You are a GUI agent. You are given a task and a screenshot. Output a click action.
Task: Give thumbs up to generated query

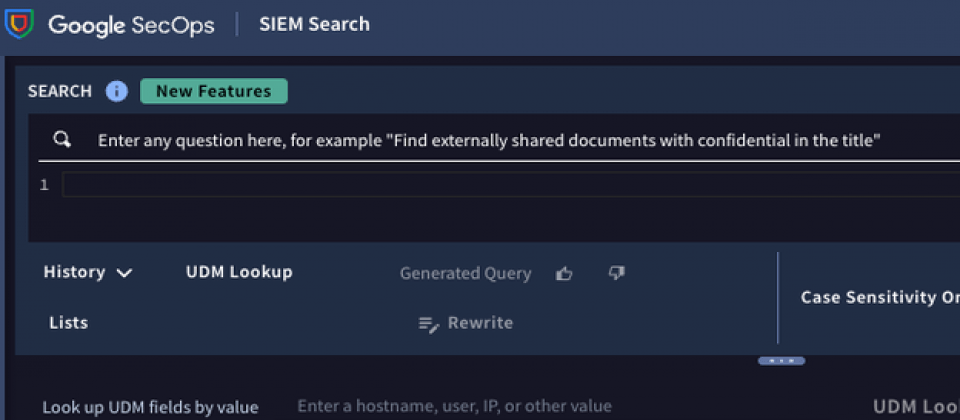[x=564, y=274]
